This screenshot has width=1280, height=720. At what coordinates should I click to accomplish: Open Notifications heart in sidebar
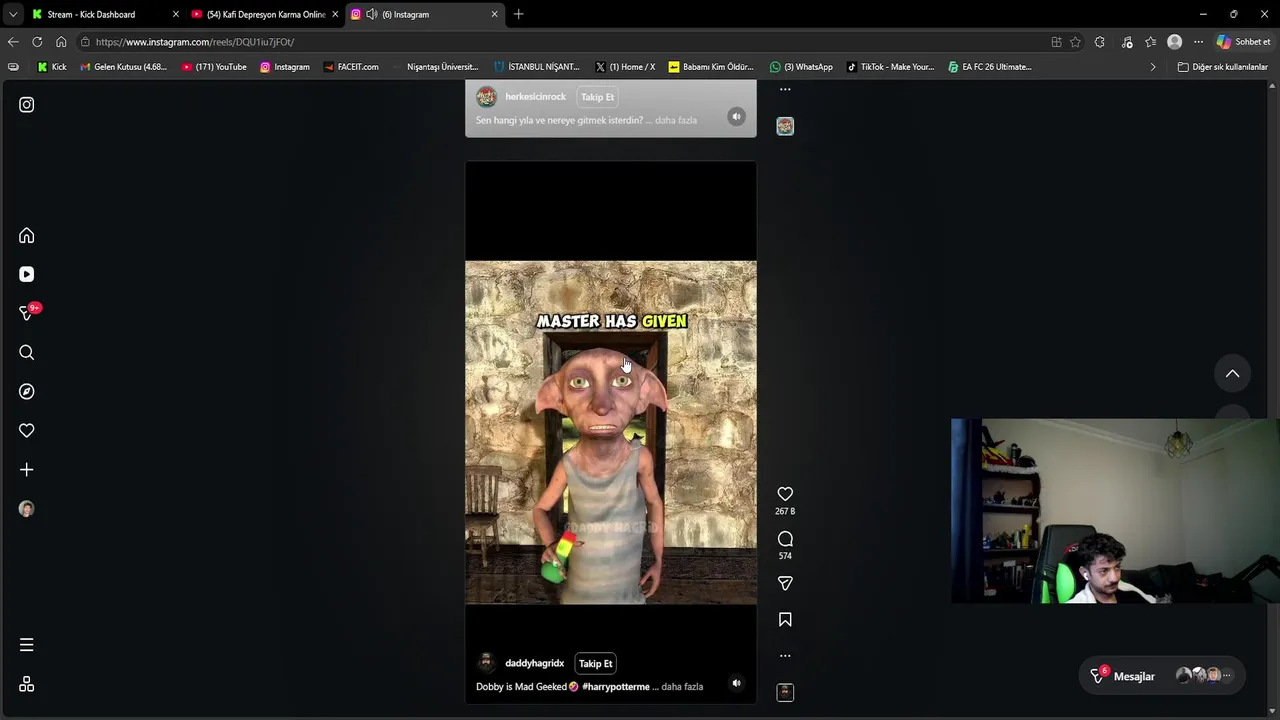tap(27, 430)
